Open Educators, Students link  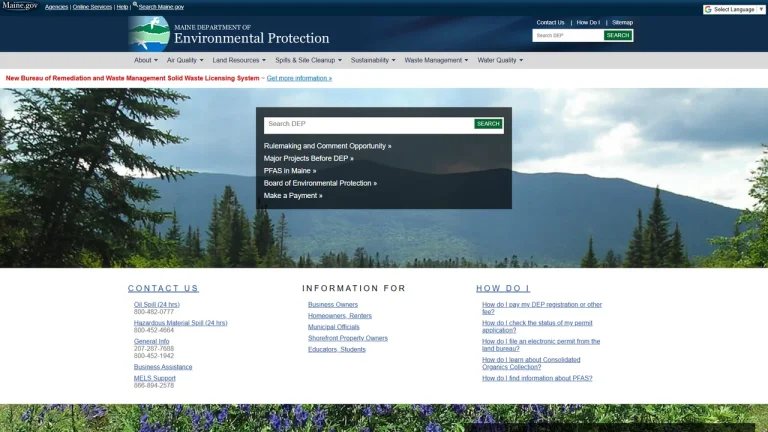tap(336, 350)
